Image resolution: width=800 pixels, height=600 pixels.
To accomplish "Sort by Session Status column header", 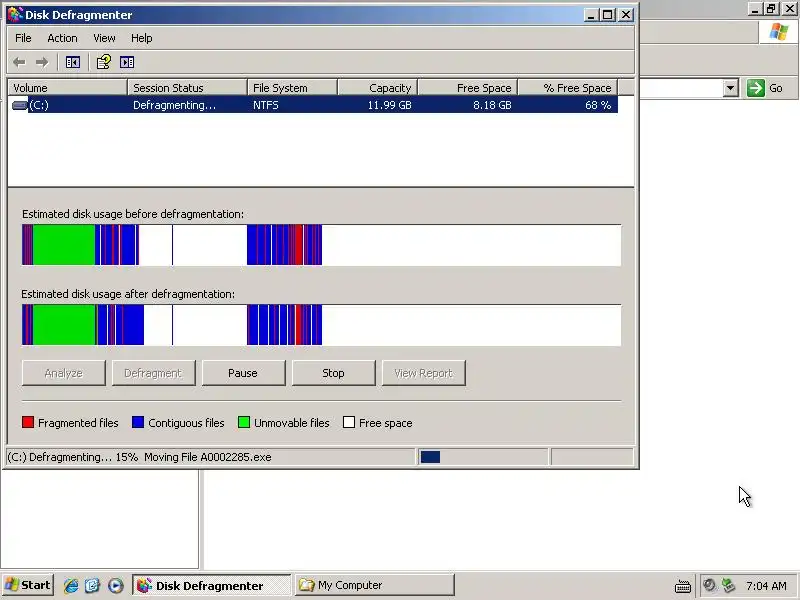I will click(187, 88).
